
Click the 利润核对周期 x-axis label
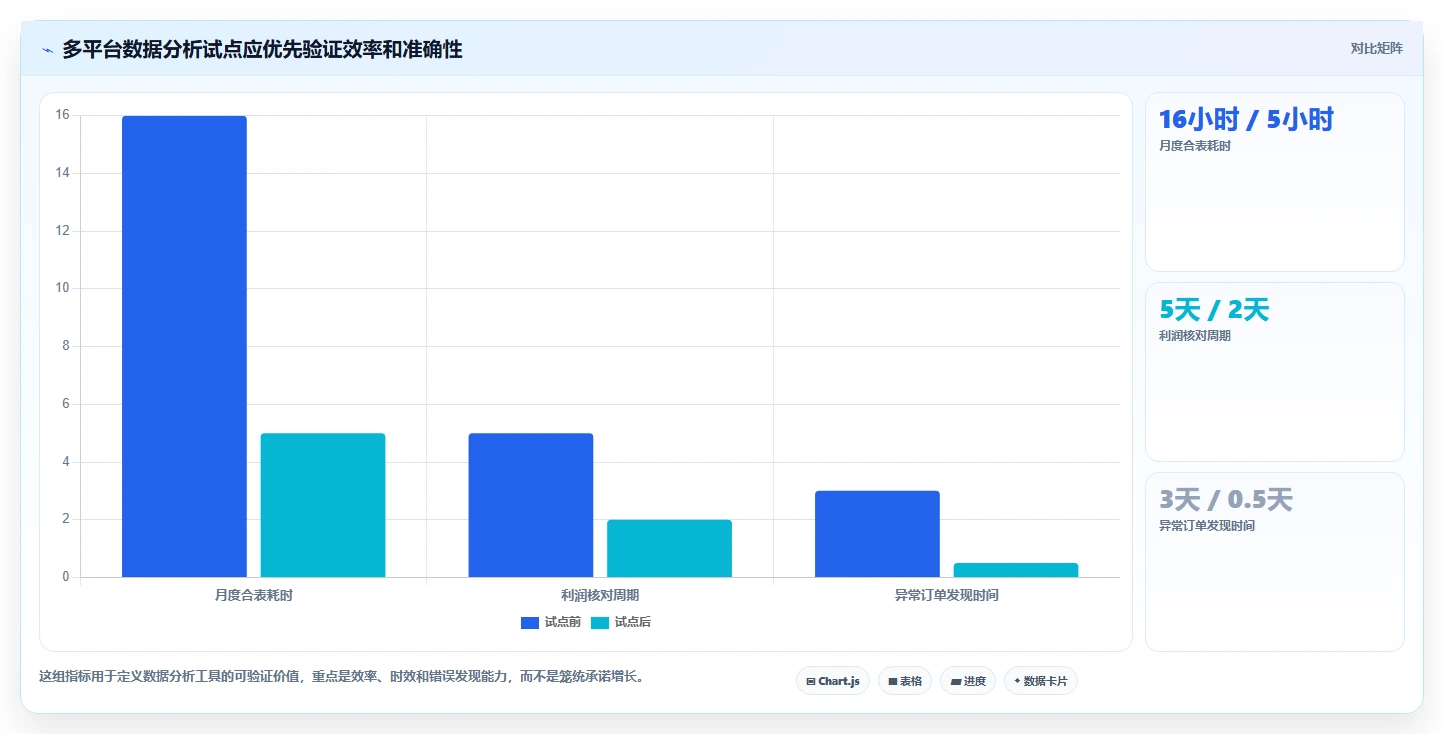pos(600,595)
